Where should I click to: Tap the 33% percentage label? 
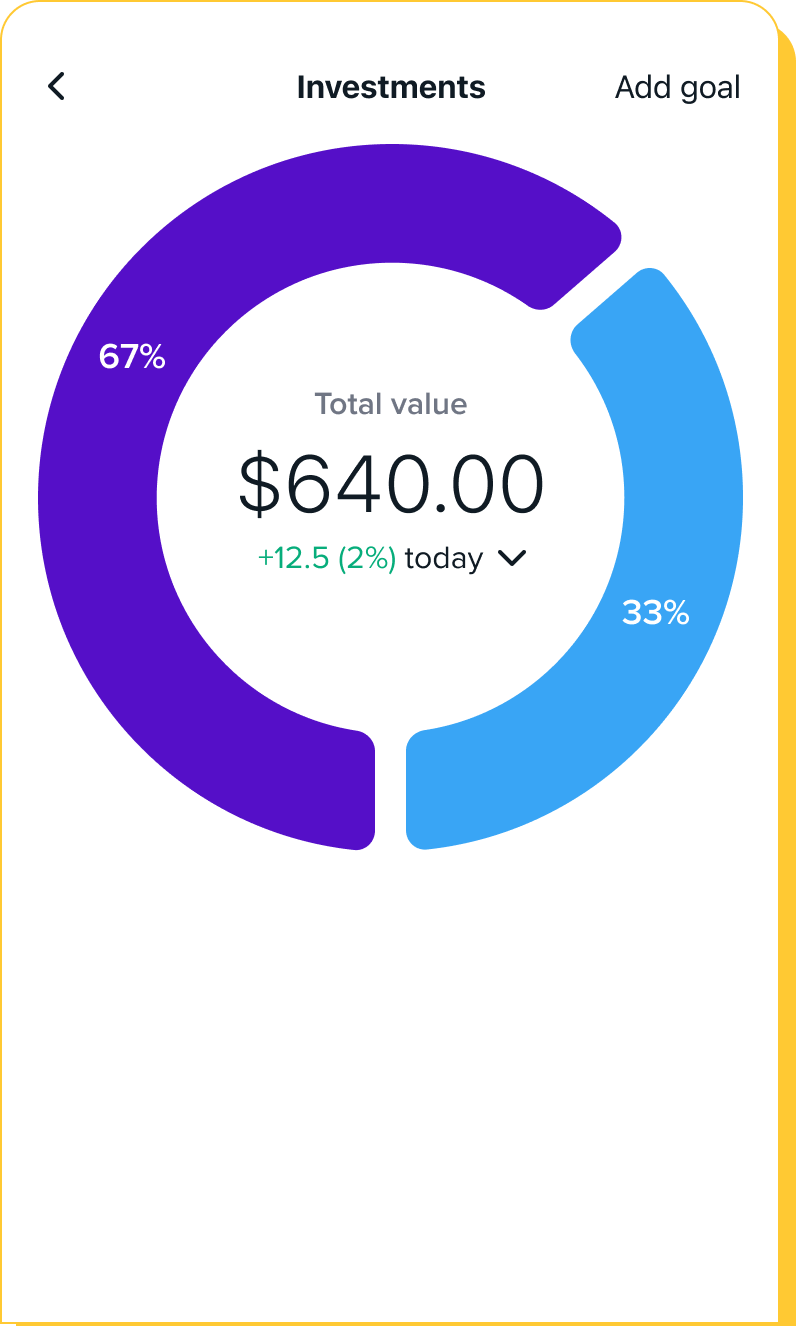655,612
